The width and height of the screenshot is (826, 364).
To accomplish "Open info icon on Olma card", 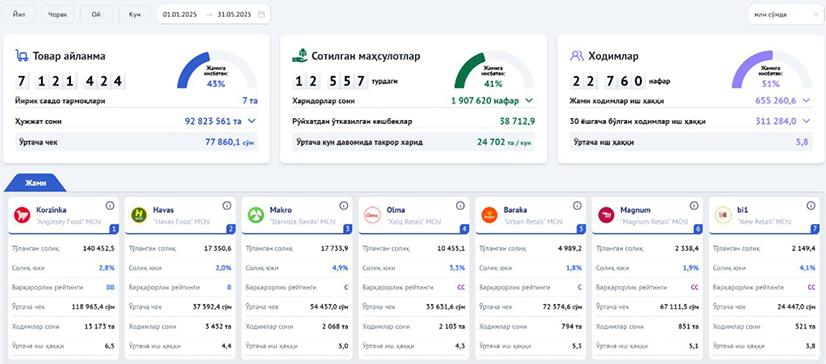I will (x=460, y=205).
